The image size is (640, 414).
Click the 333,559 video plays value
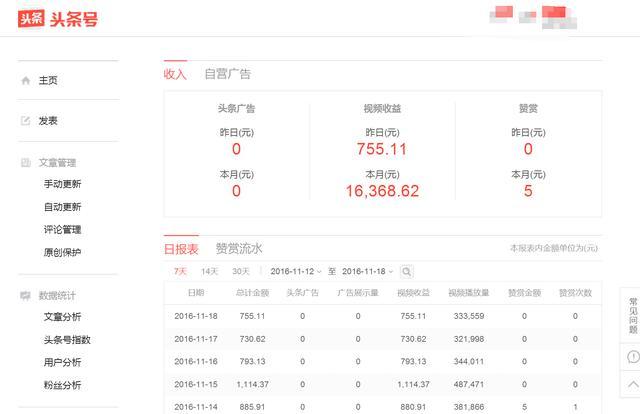[x=469, y=316]
